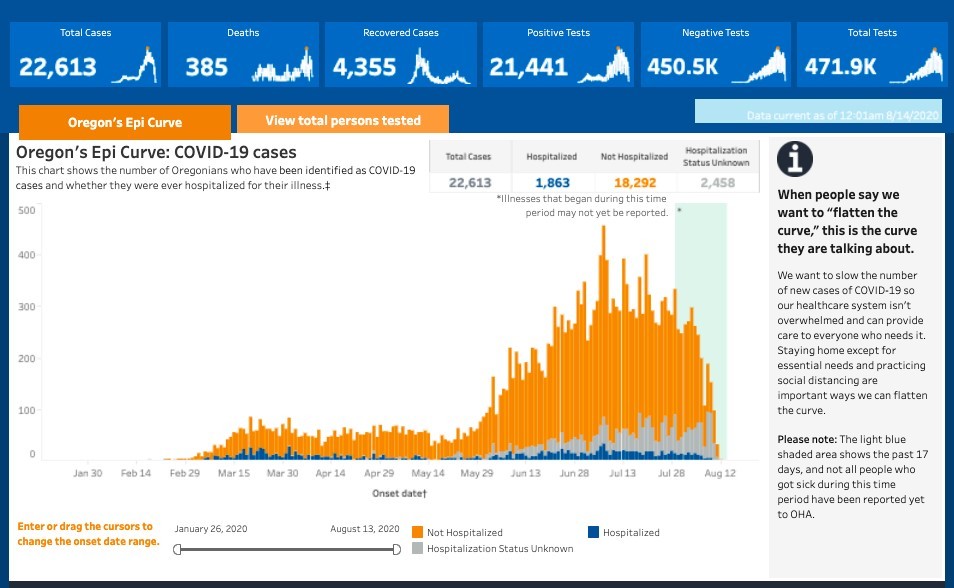Image resolution: width=954 pixels, height=588 pixels.
Task: Click the Negative Tests sparkline chart
Action: point(759,66)
